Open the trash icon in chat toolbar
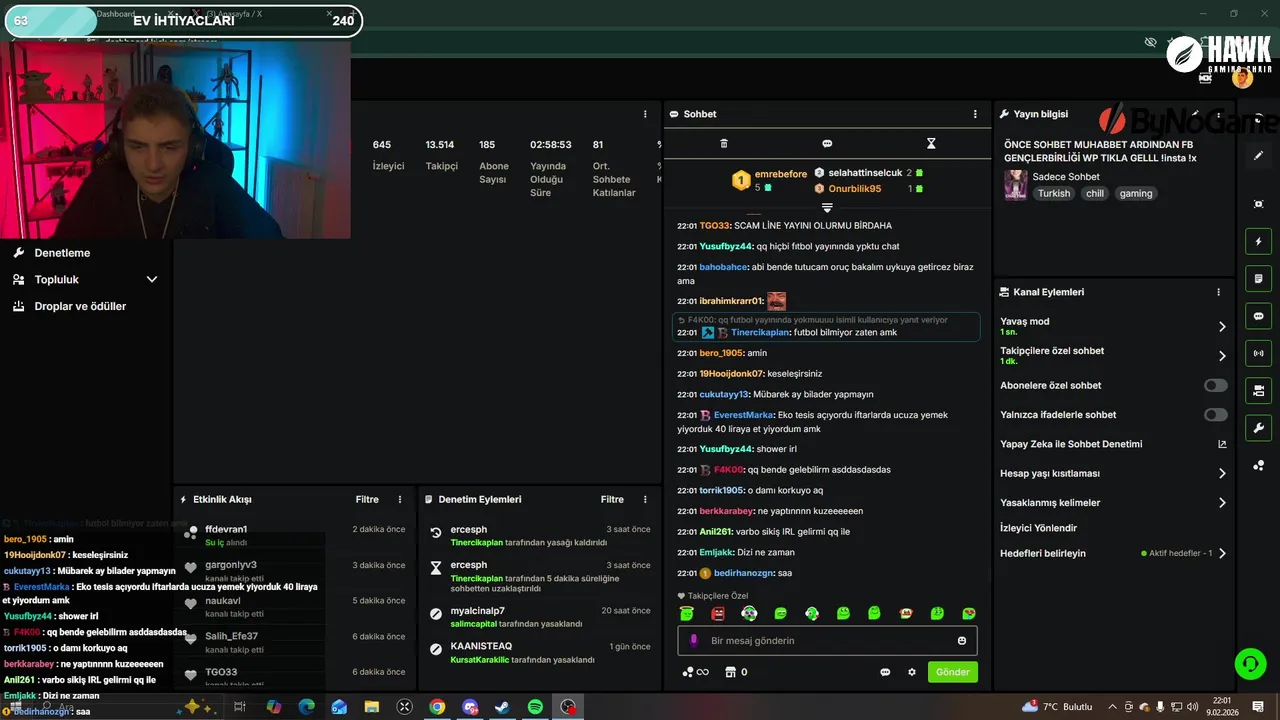The image size is (1280, 720). [724, 144]
